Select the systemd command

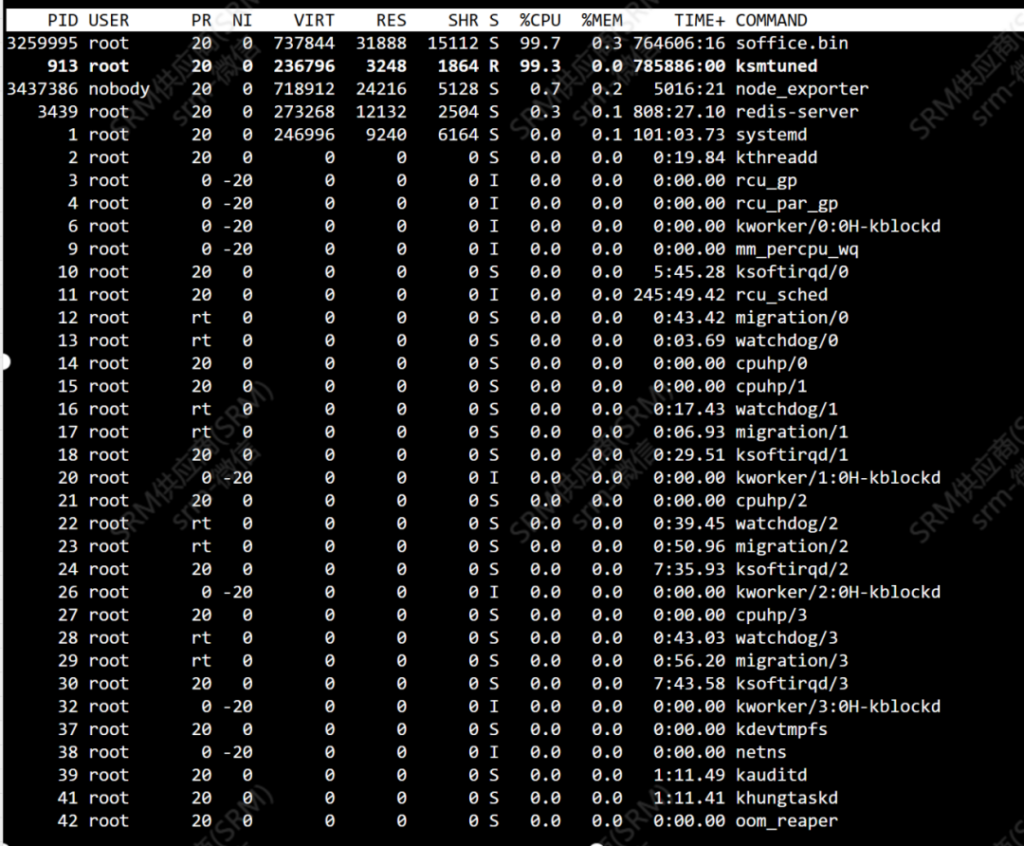tap(771, 135)
